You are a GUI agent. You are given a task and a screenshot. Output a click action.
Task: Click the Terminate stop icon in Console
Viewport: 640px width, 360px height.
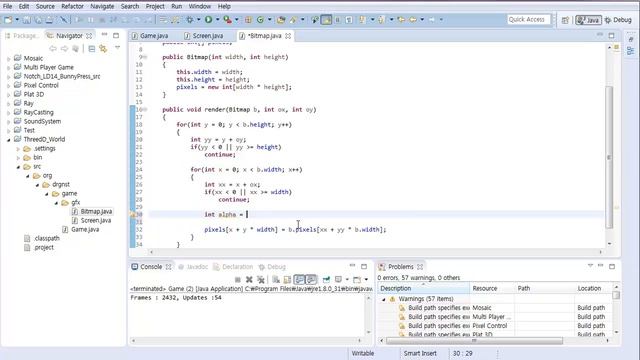point(238,280)
